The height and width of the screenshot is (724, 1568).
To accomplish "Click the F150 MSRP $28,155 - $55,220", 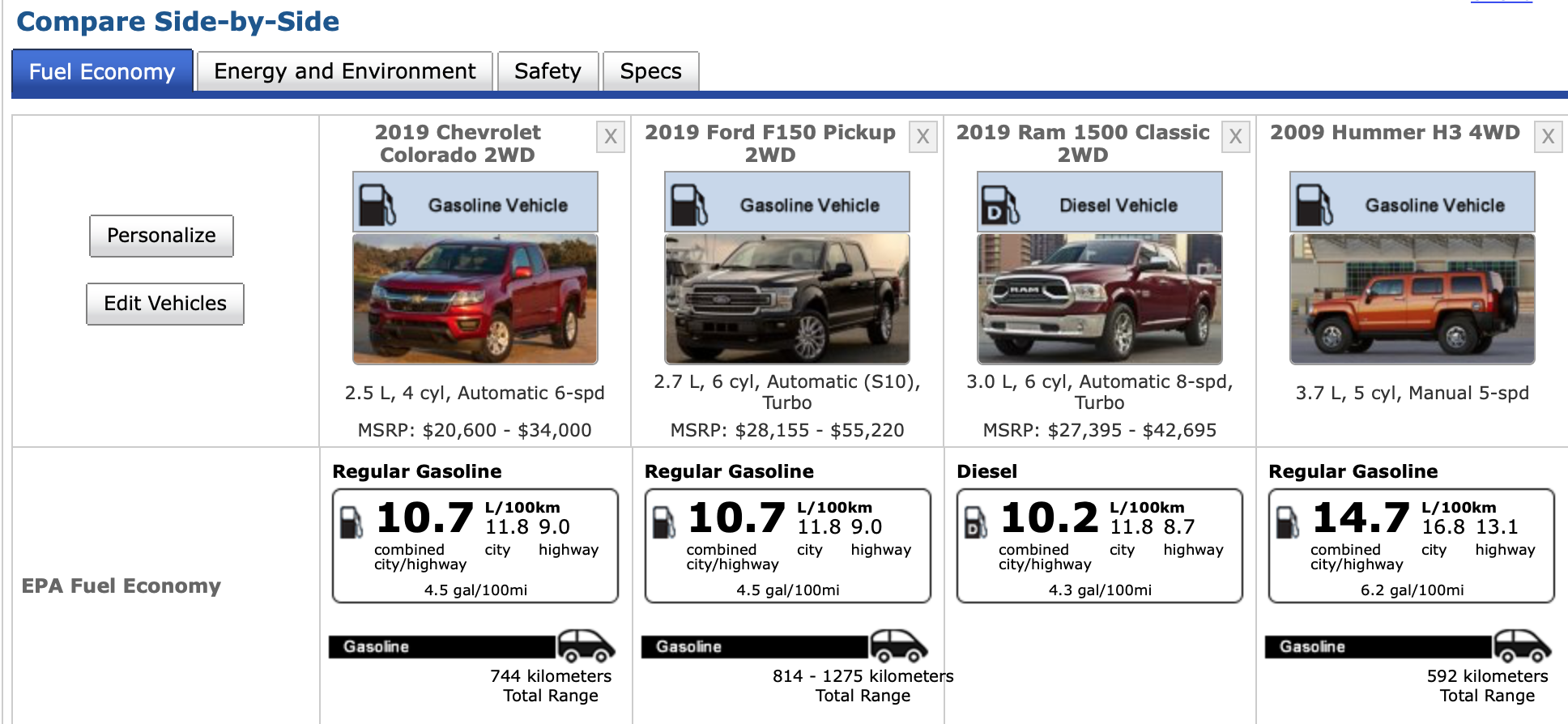I will 787,430.
